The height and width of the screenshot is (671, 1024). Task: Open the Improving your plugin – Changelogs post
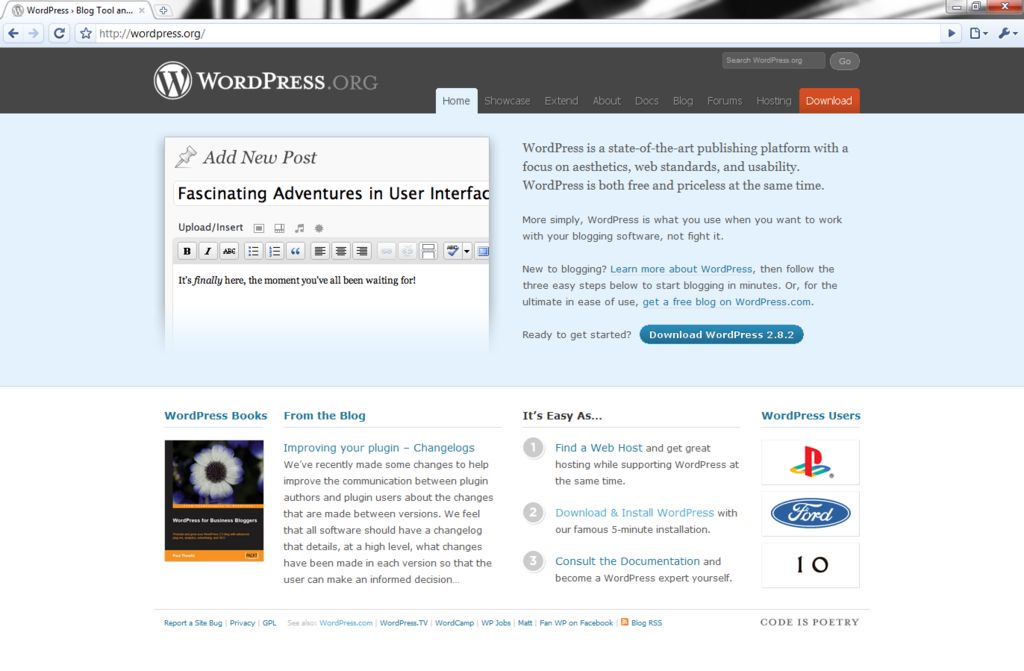pos(379,448)
